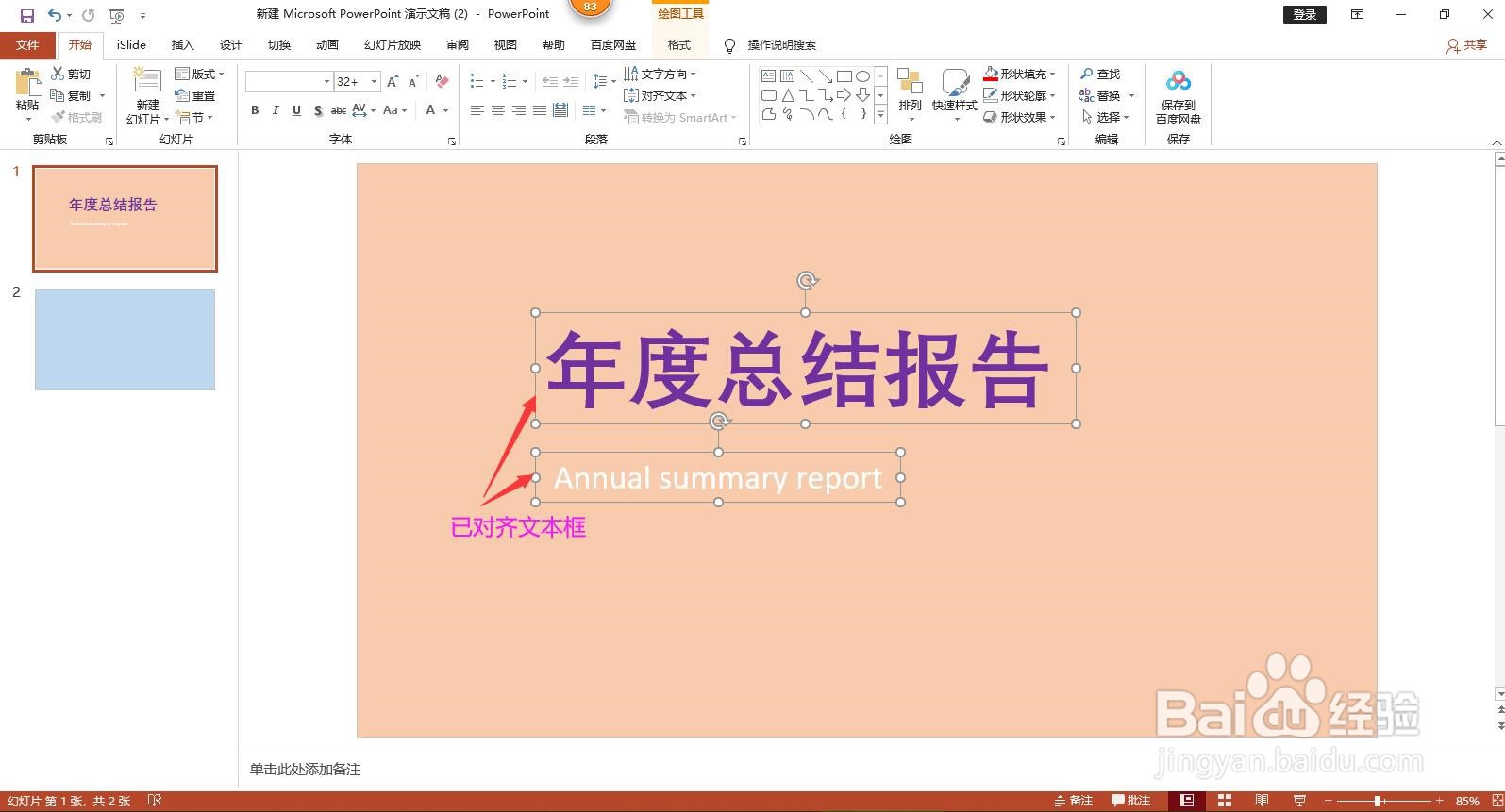Open the Section (节) dropdown

pyautogui.click(x=194, y=117)
